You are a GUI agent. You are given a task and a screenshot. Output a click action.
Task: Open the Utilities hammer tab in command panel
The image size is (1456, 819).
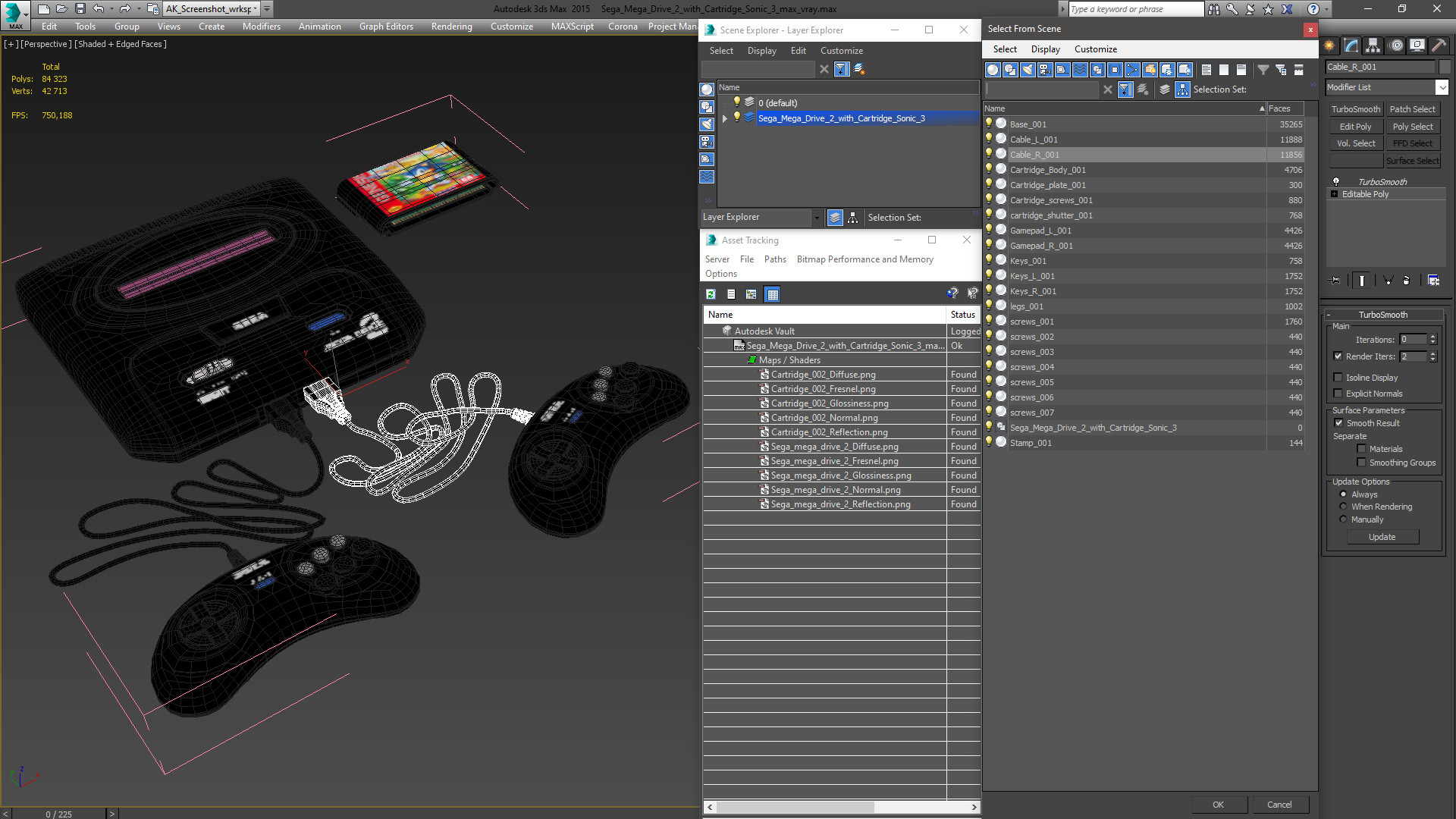pos(1439,45)
